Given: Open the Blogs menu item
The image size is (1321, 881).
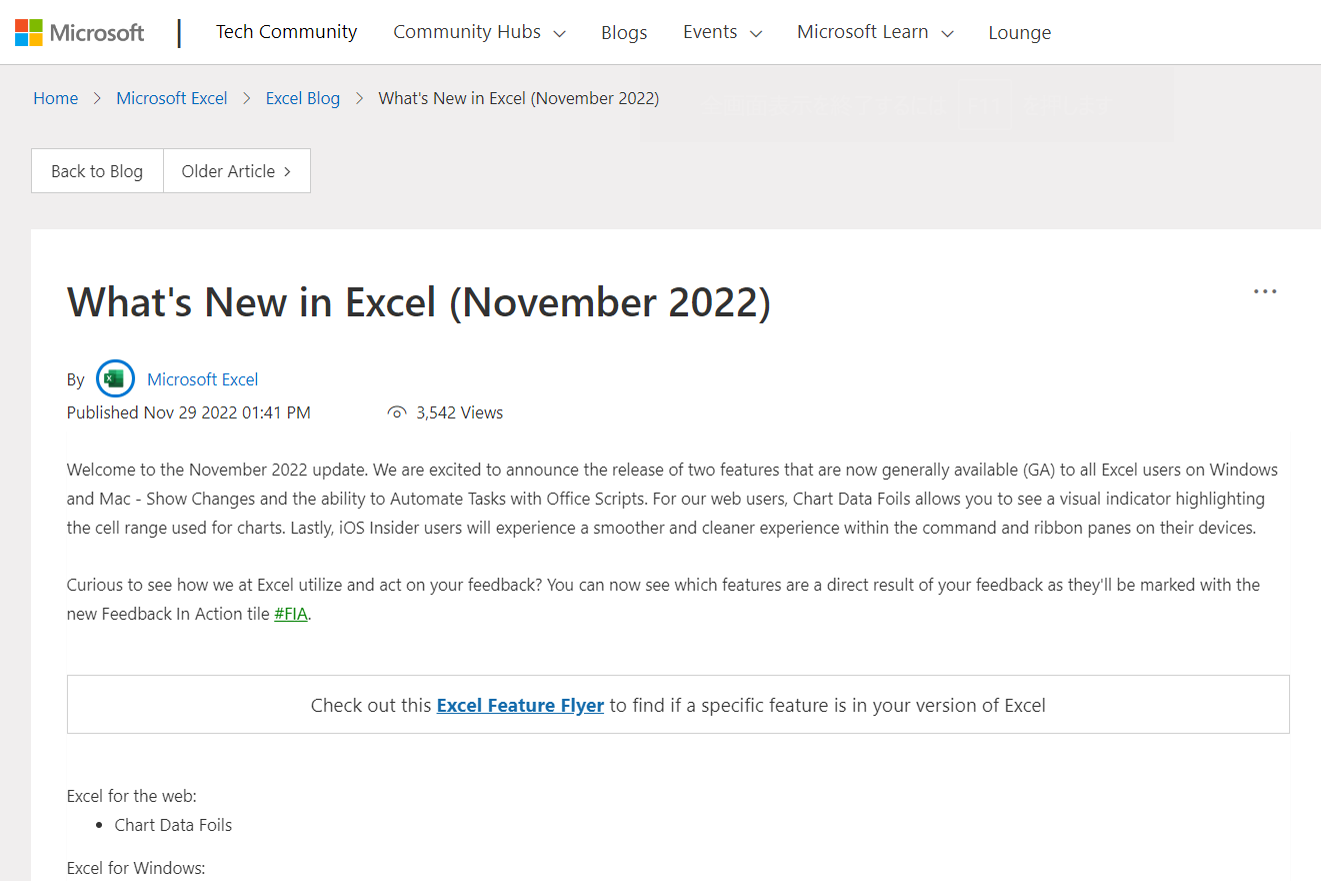Looking at the screenshot, I should pyautogui.click(x=624, y=32).
